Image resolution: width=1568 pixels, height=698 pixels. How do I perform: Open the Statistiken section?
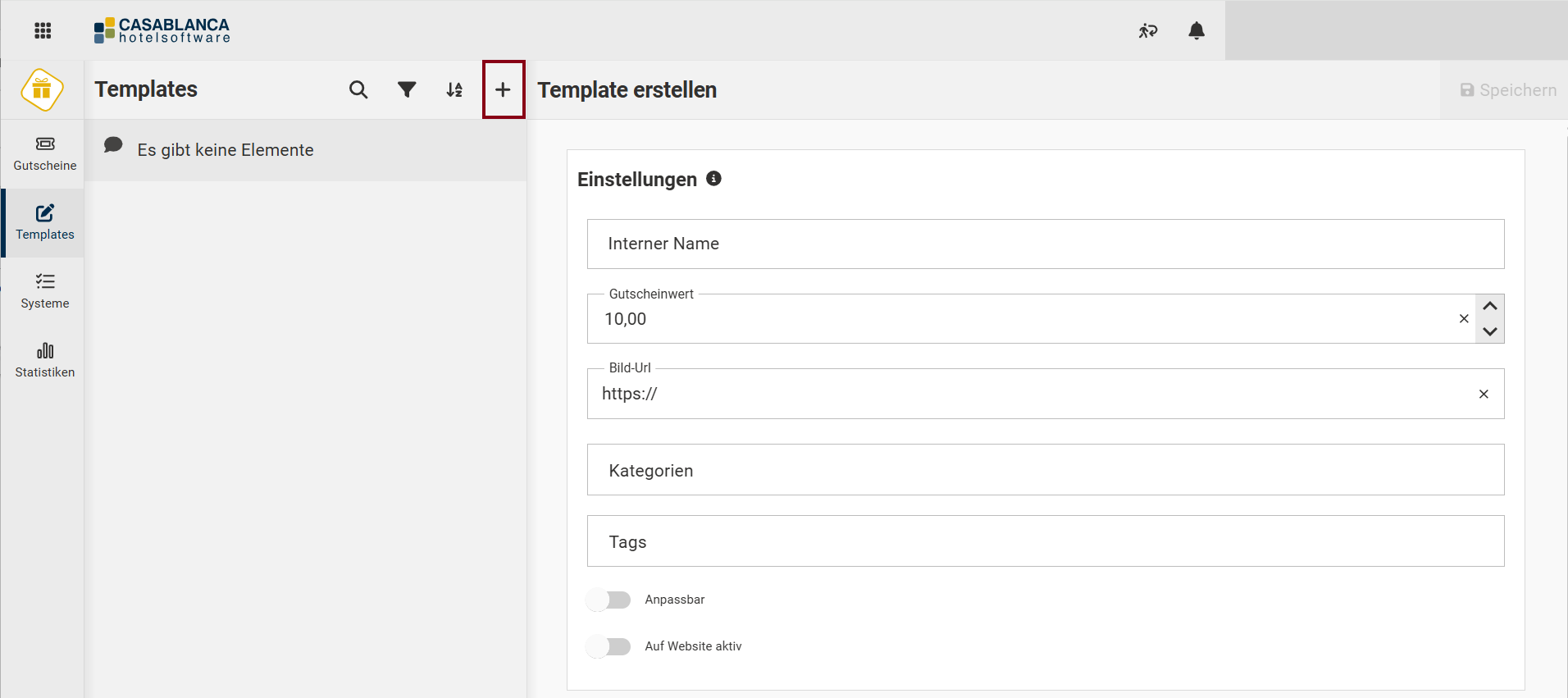(x=44, y=361)
